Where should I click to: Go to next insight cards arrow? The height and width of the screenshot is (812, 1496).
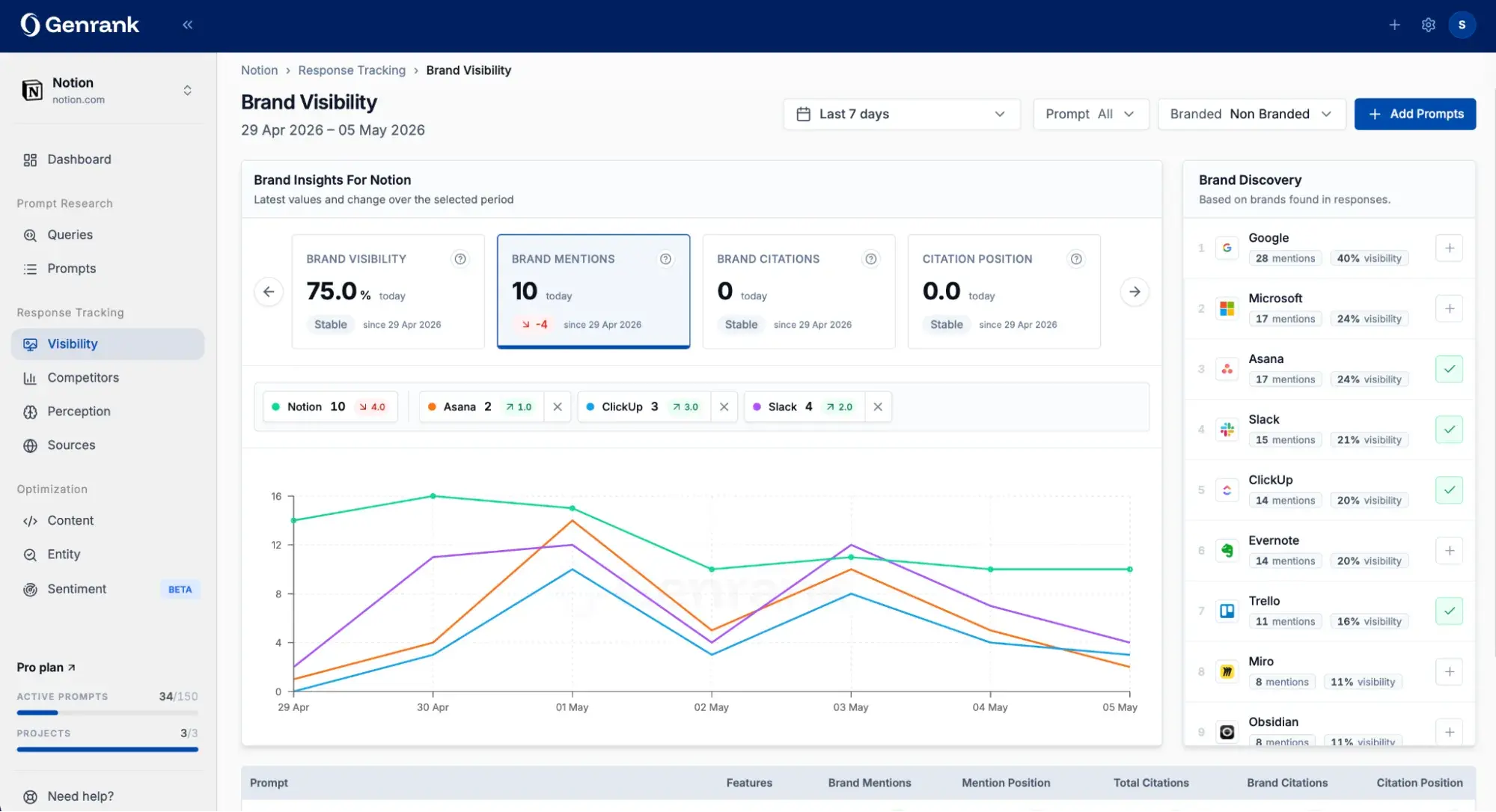[x=1135, y=292]
